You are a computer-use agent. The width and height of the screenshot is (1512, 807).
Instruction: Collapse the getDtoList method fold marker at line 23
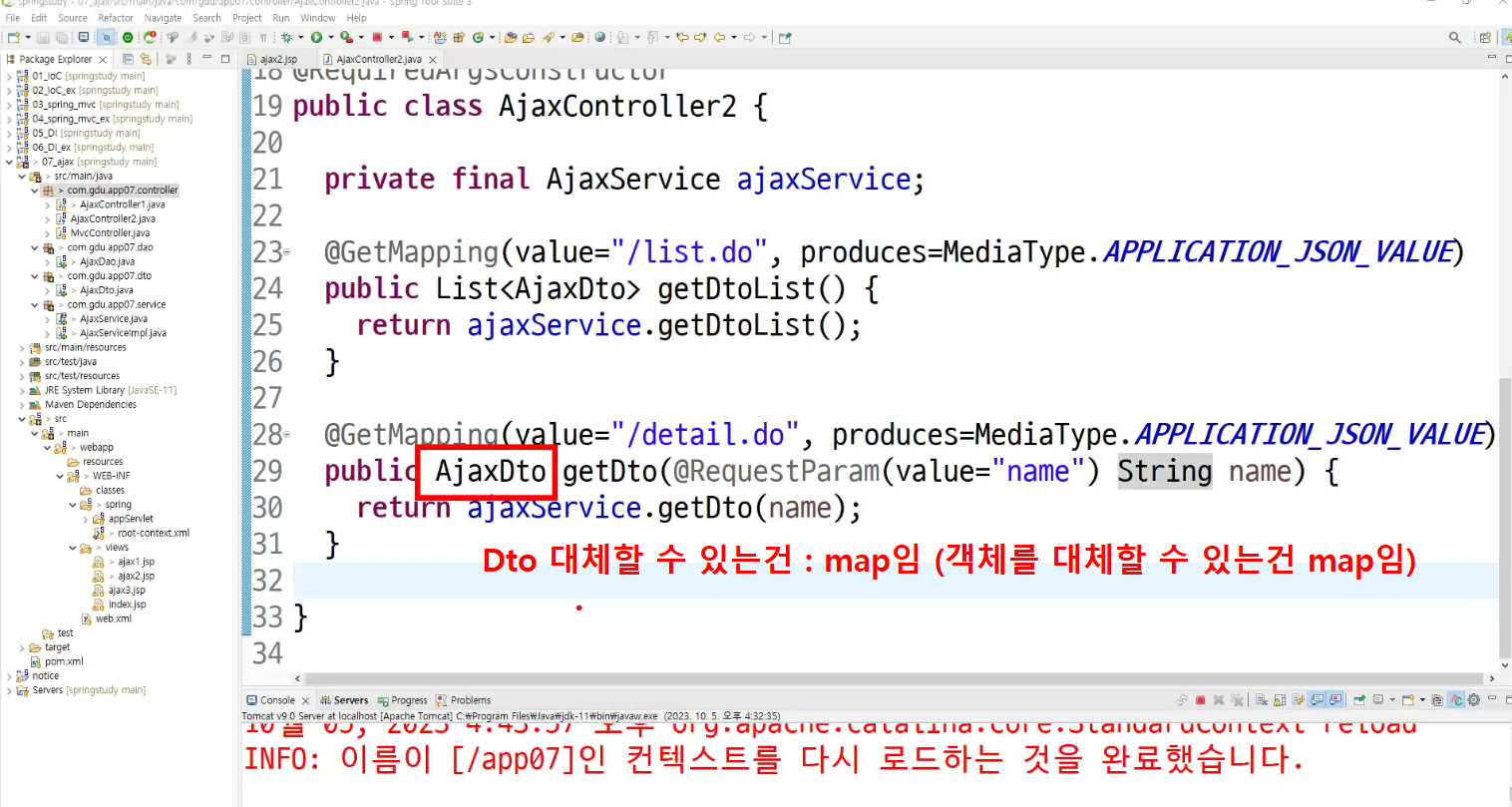pyautogui.click(x=287, y=252)
